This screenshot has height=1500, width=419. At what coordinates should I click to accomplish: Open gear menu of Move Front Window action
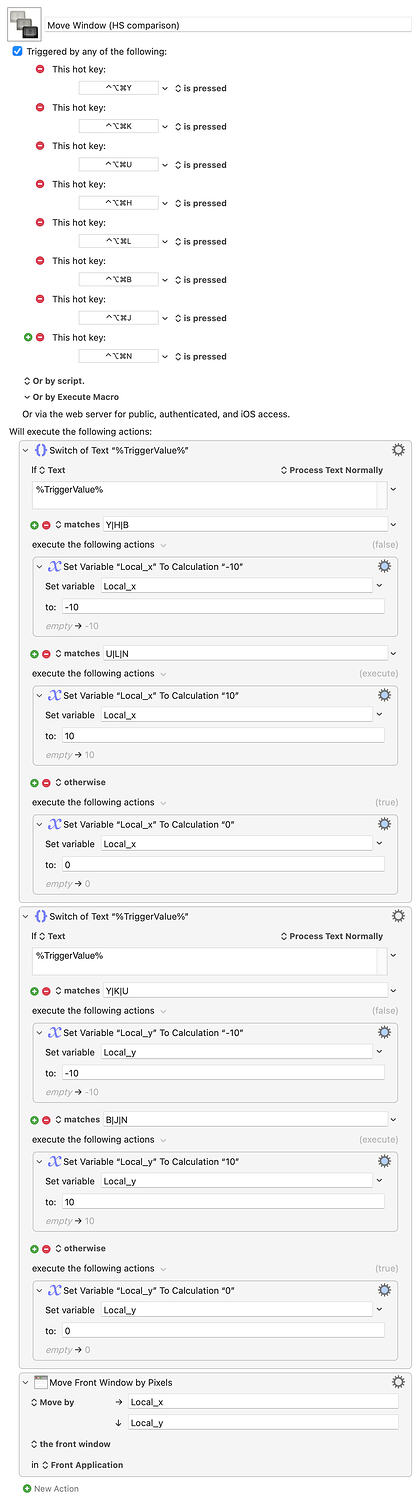(x=398, y=1382)
